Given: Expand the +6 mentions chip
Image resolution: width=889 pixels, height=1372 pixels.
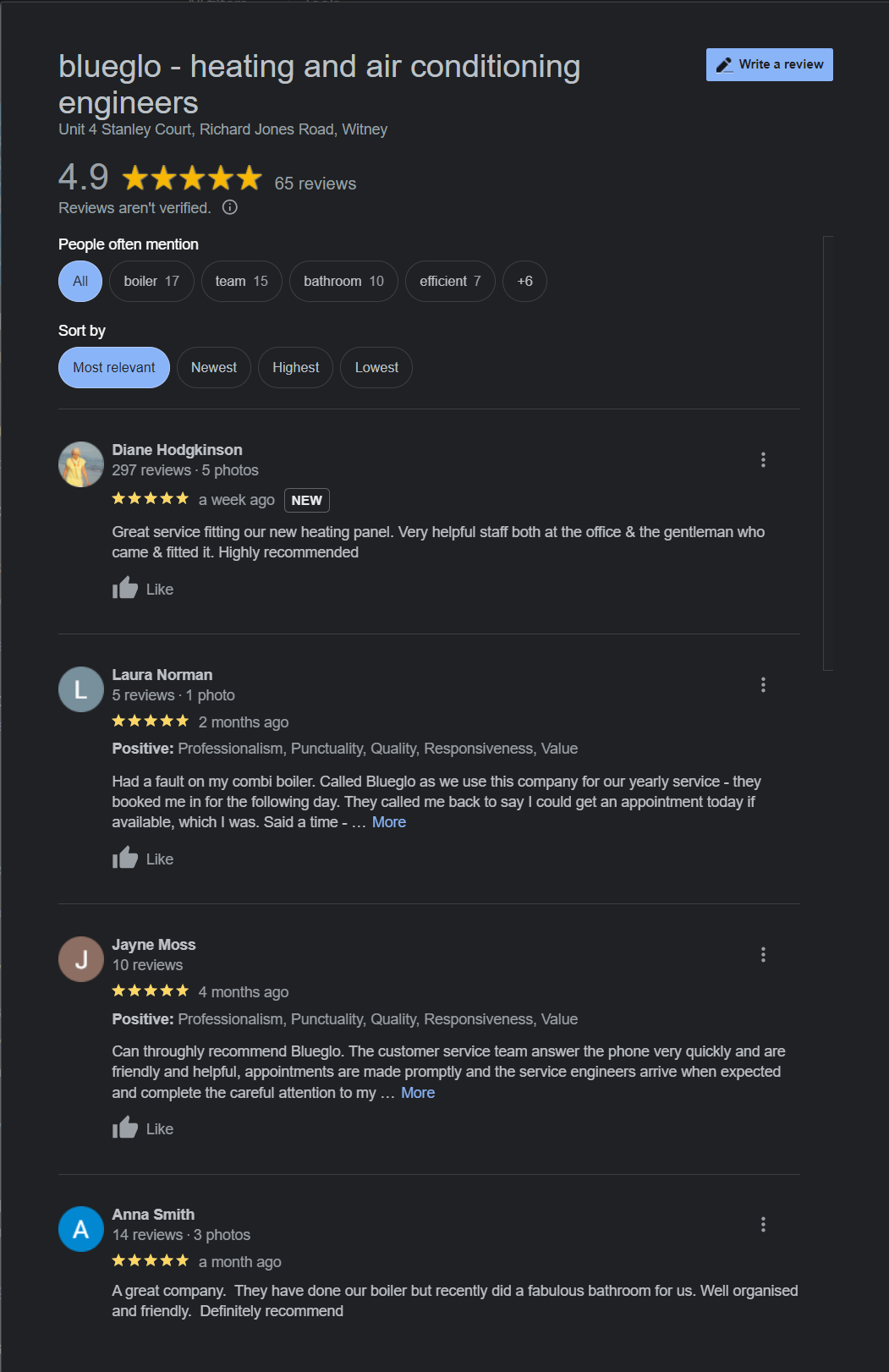Looking at the screenshot, I should (524, 281).
